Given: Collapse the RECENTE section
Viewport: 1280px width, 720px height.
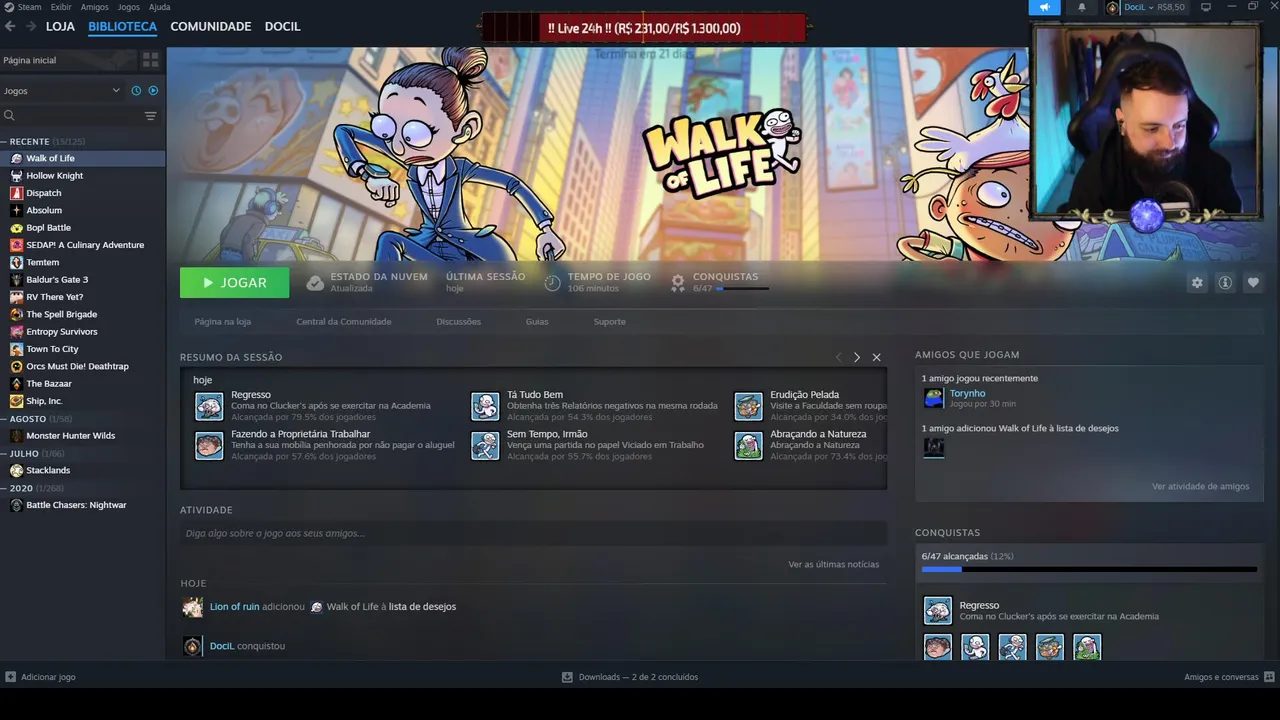Looking at the screenshot, I should (x=4, y=142).
